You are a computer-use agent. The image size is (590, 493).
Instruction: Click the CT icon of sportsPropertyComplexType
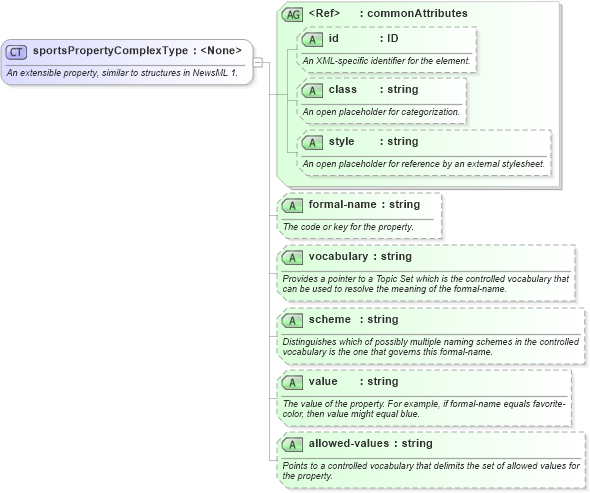[16, 52]
